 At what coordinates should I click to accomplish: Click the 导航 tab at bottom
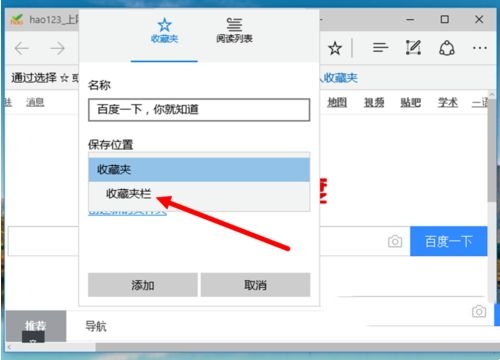[x=96, y=326]
